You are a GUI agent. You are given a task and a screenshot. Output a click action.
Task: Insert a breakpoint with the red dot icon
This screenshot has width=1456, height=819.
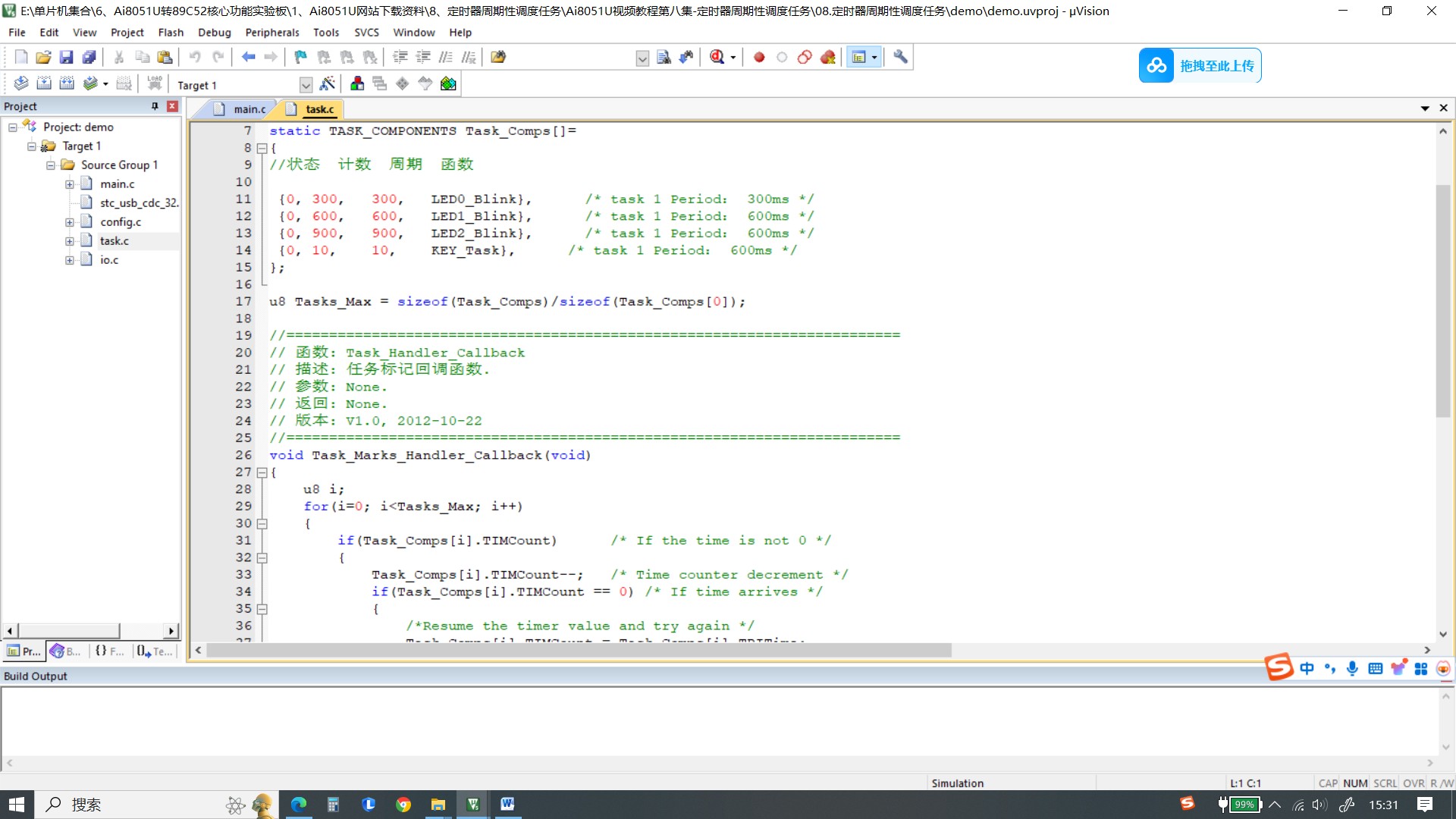[759, 57]
